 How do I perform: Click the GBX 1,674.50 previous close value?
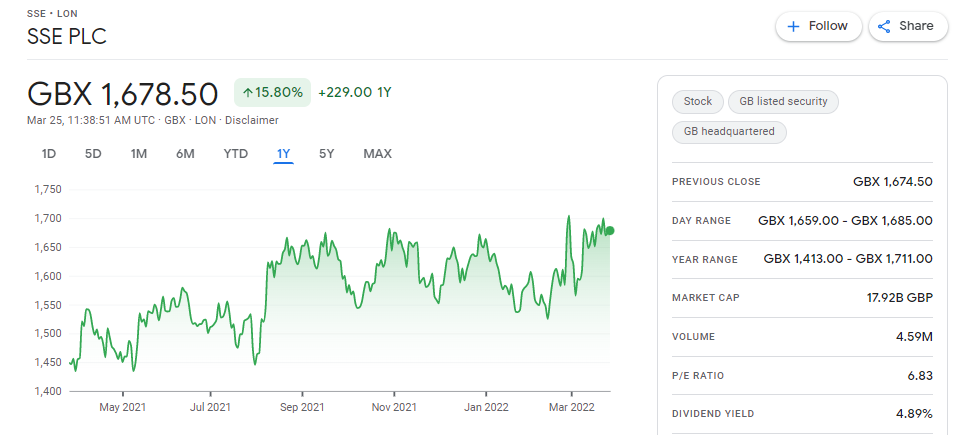893,182
